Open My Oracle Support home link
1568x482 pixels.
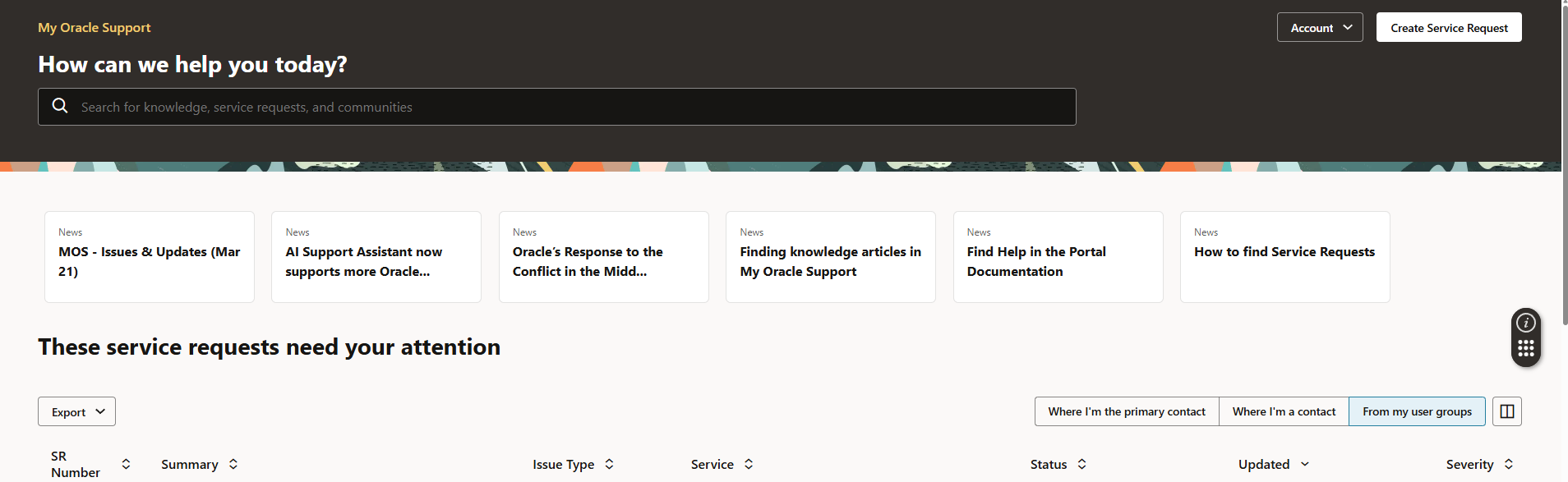click(x=95, y=27)
